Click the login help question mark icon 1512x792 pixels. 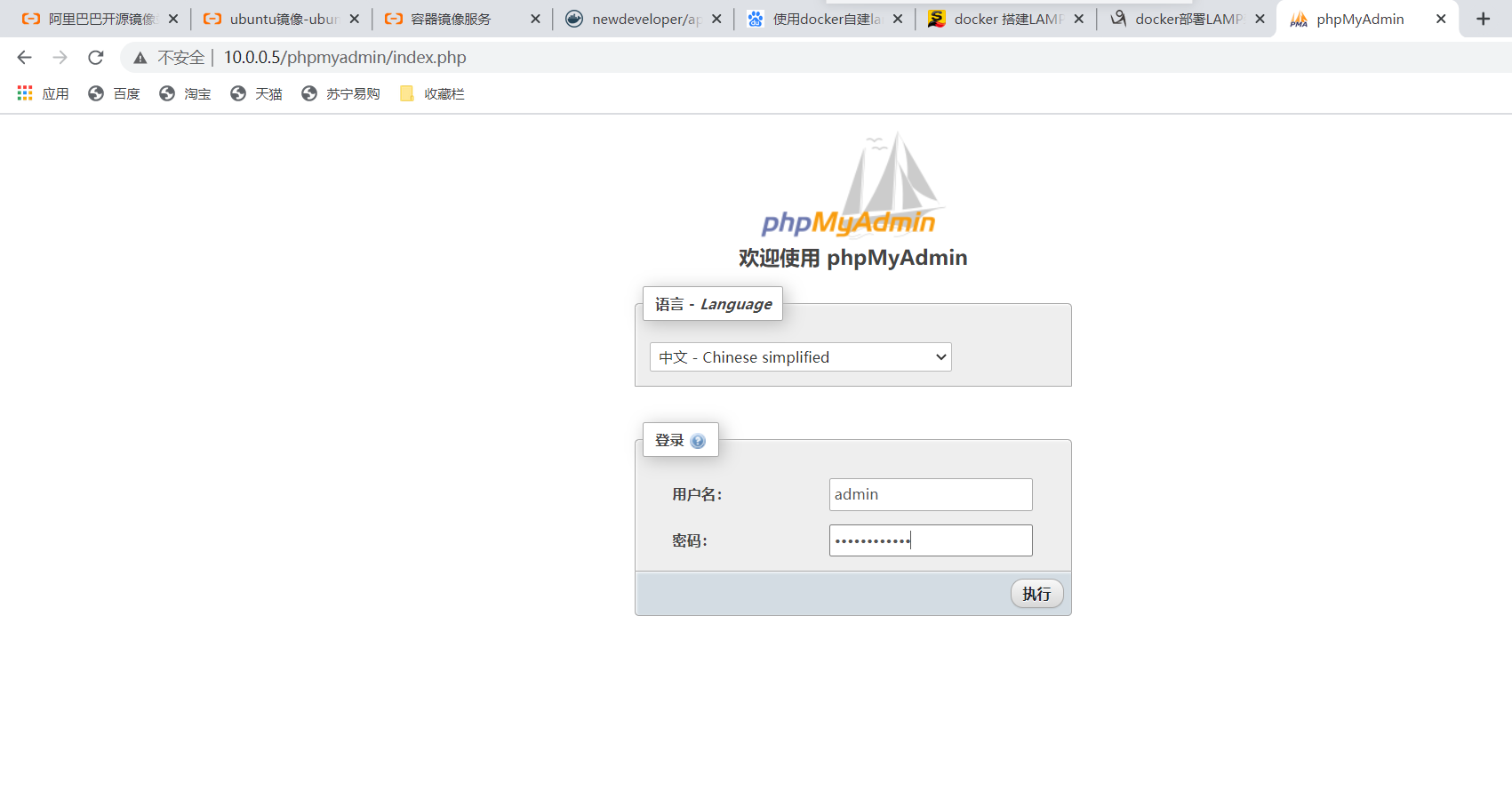click(698, 441)
